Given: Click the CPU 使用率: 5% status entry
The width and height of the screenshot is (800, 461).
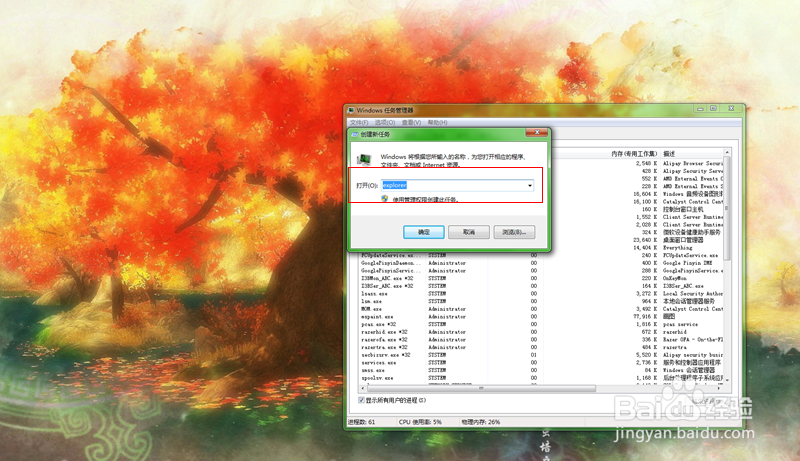Looking at the screenshot, I should 420,422.
